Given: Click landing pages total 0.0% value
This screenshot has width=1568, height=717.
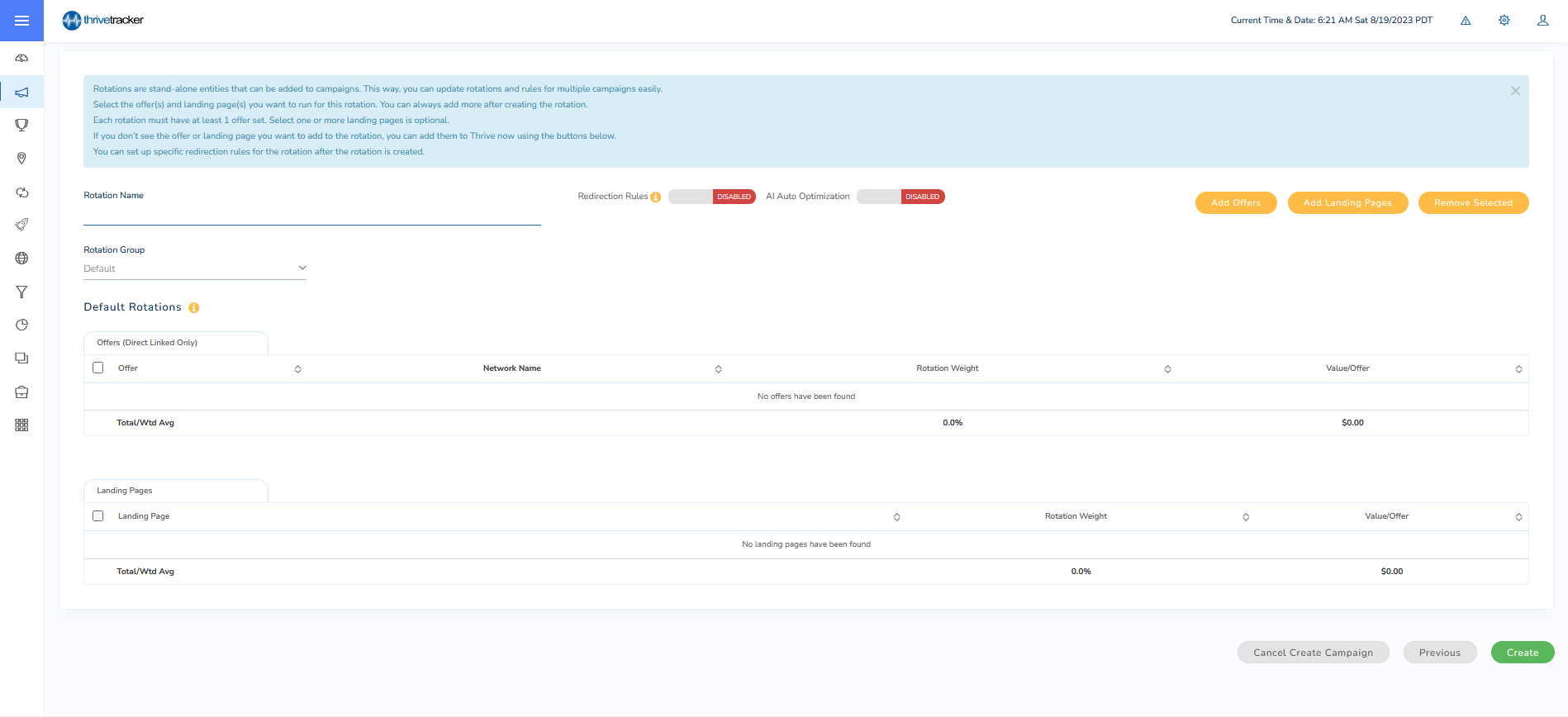Looking at the screenshot, I should [1081, 572].
